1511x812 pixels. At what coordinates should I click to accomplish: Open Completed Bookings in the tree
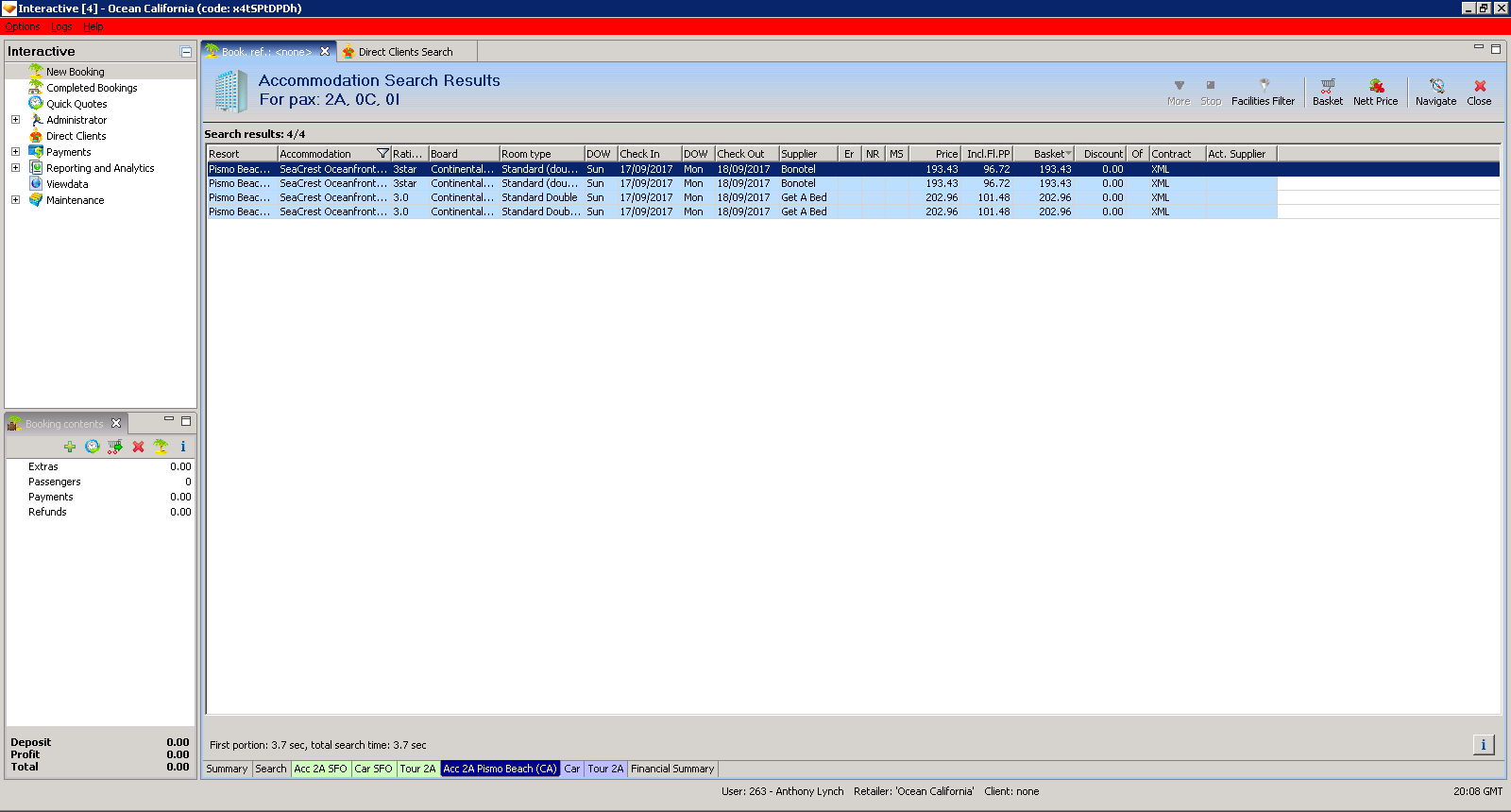pos(92,88)
